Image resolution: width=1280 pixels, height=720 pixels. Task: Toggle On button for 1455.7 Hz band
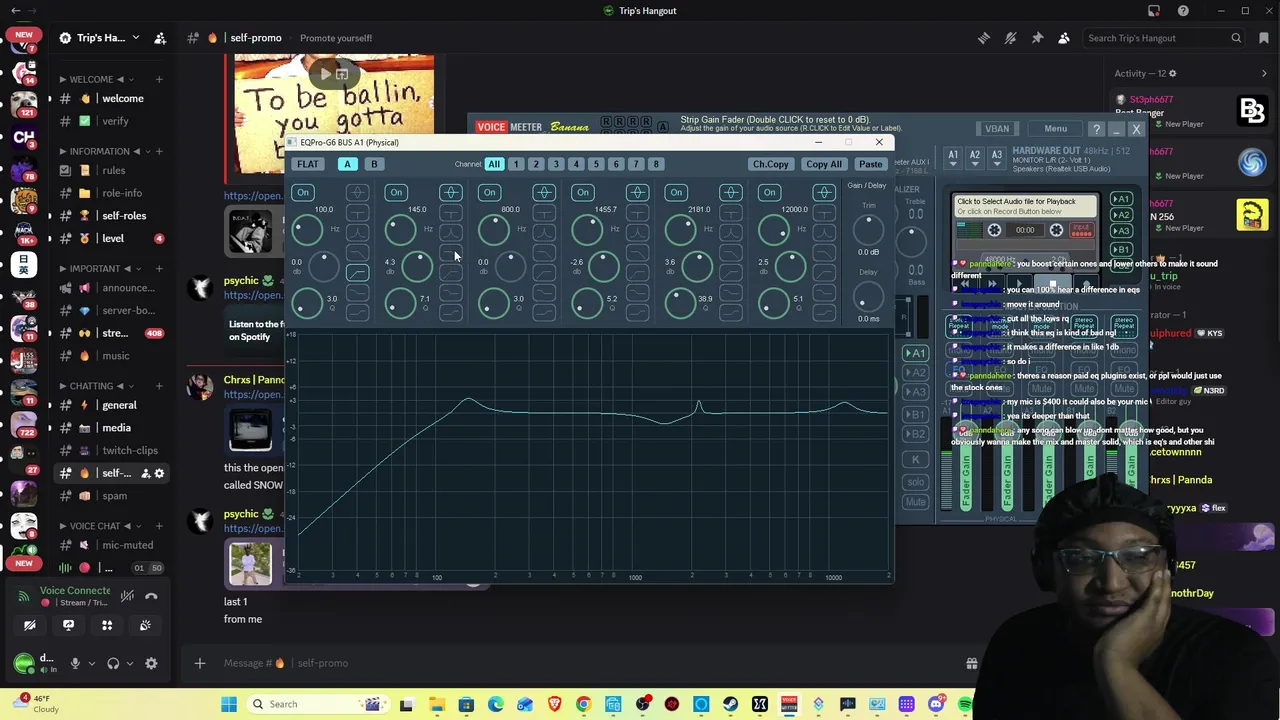[583, 192]
